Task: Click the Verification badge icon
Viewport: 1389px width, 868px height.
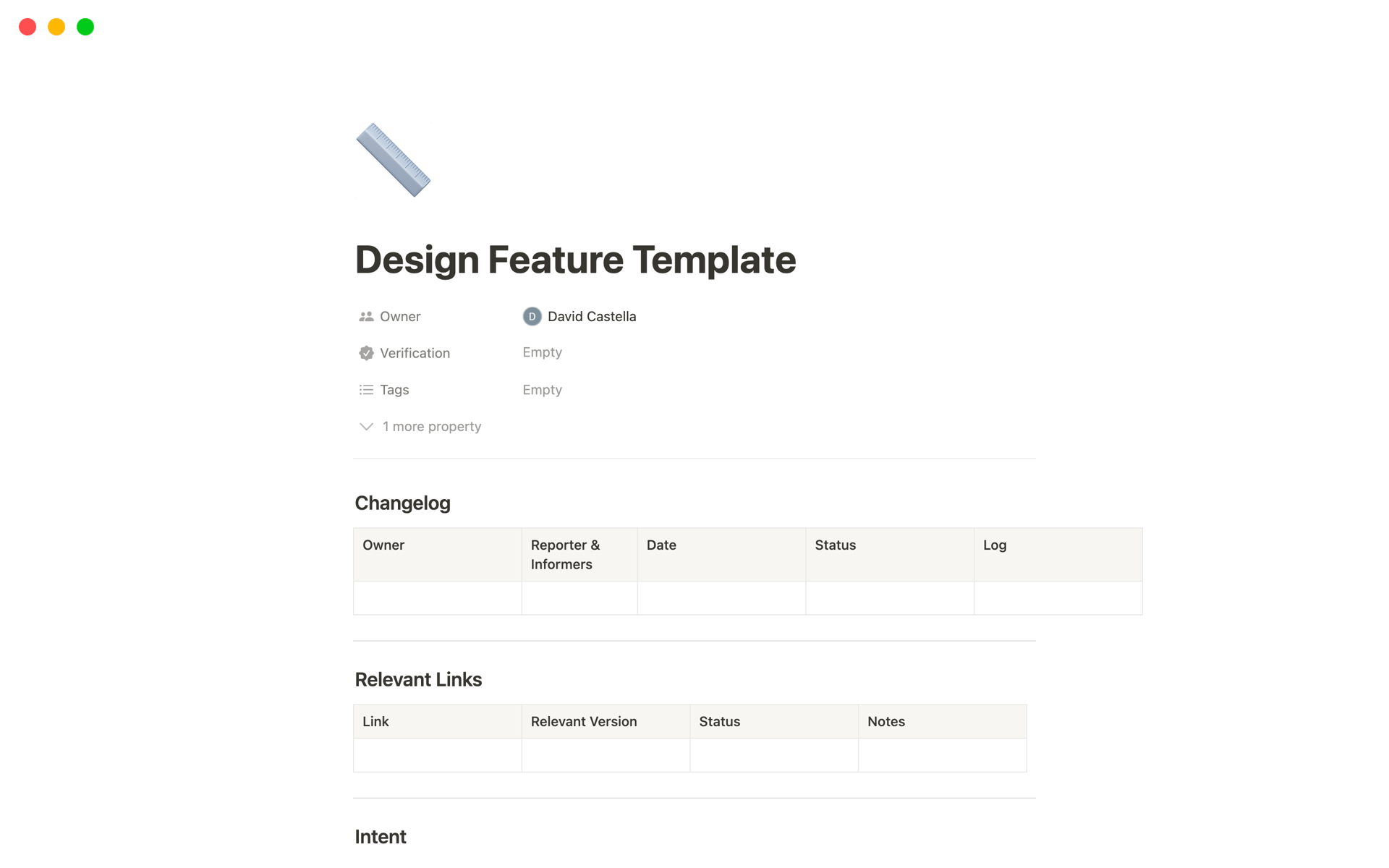Action: [366, 353]
